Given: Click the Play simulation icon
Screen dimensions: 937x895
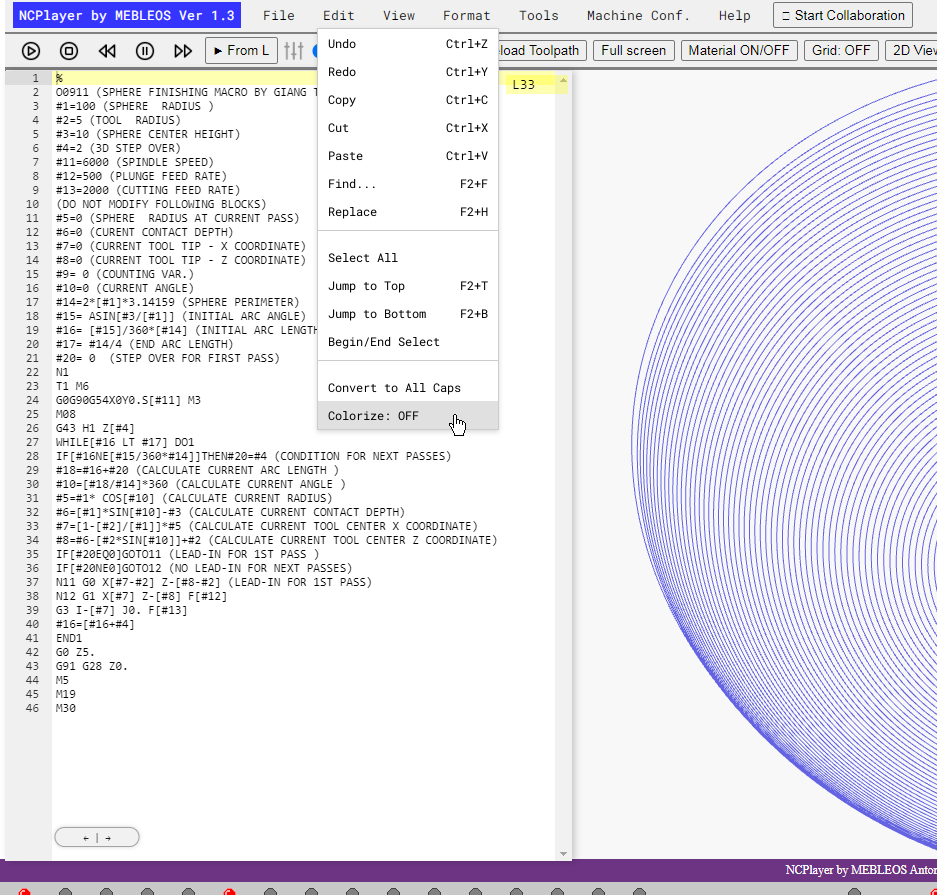Looking at the screenshot, I should (x=31, y=51).
